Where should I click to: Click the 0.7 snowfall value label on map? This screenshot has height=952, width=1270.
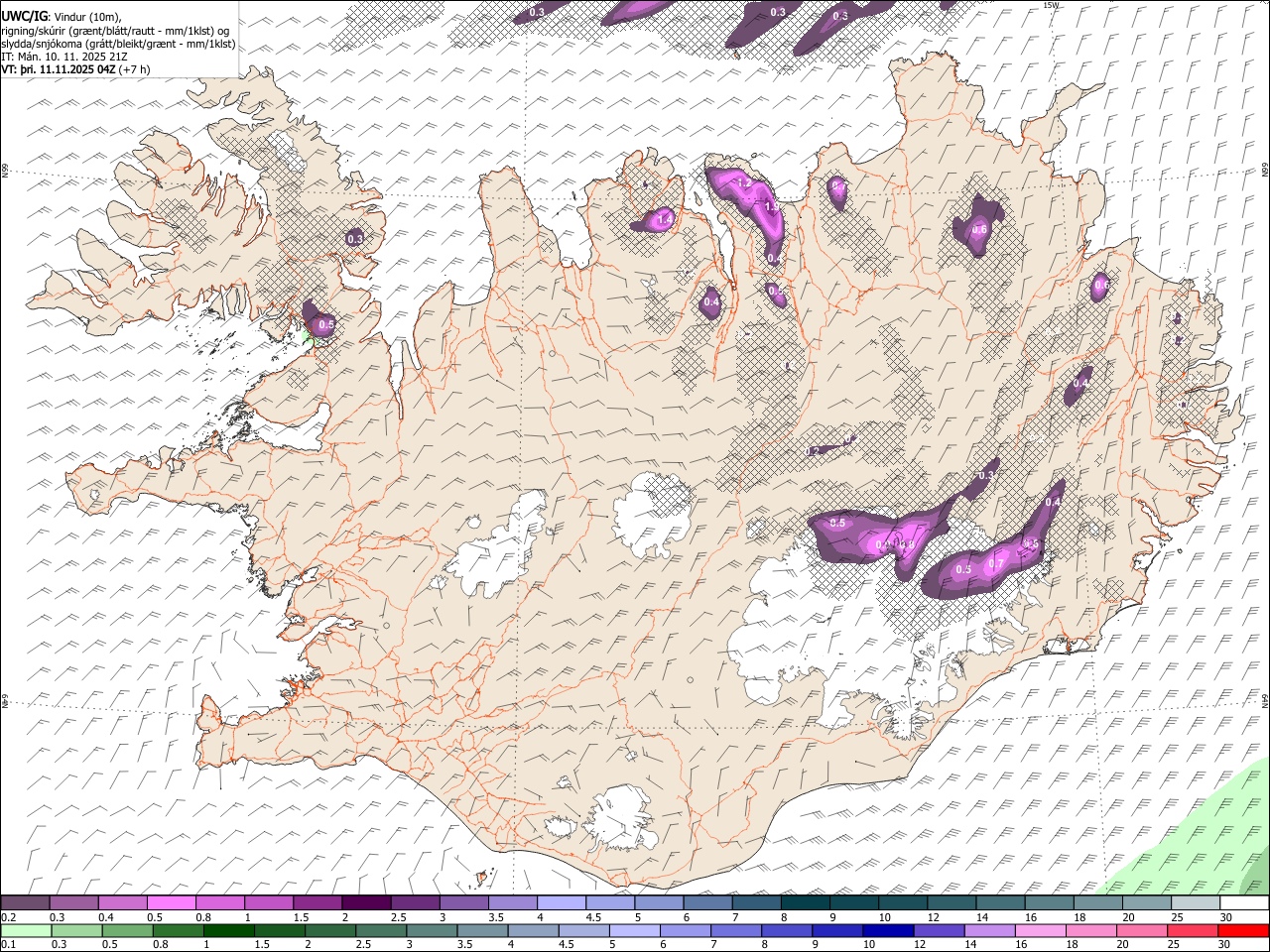997,563
